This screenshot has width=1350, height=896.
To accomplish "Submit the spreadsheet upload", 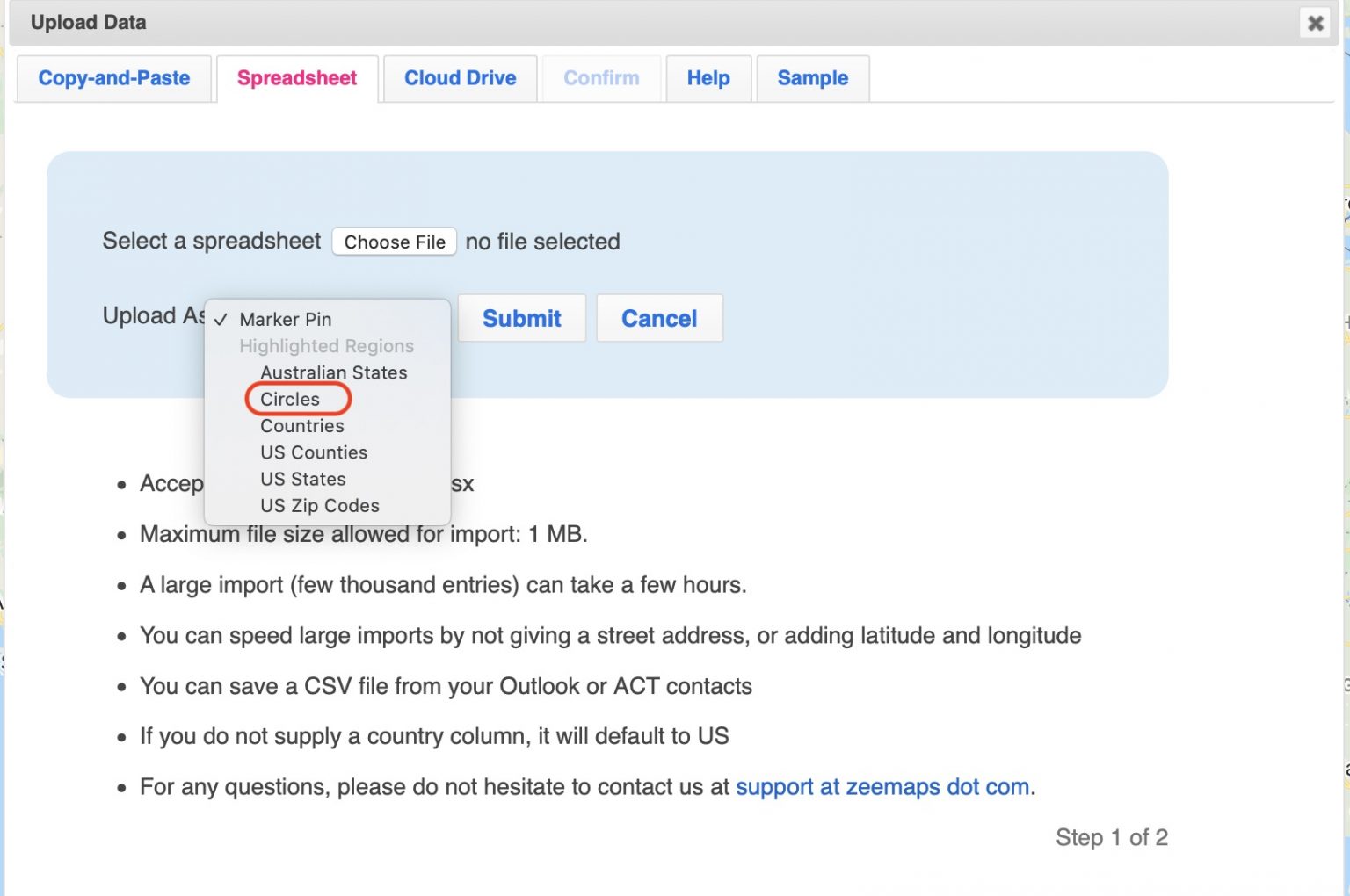I will point(521,318).
